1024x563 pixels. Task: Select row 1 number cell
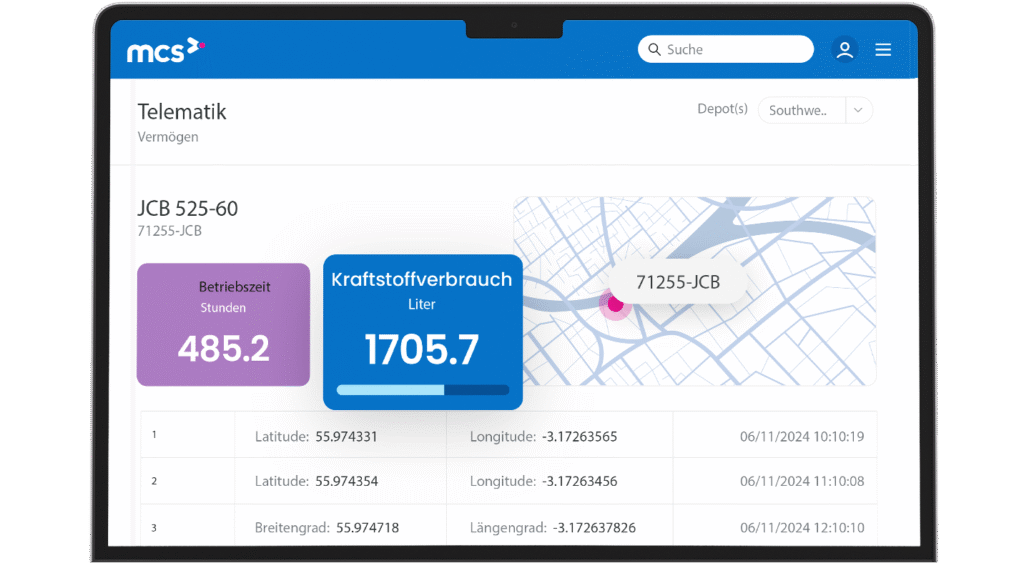coord(187,434)
